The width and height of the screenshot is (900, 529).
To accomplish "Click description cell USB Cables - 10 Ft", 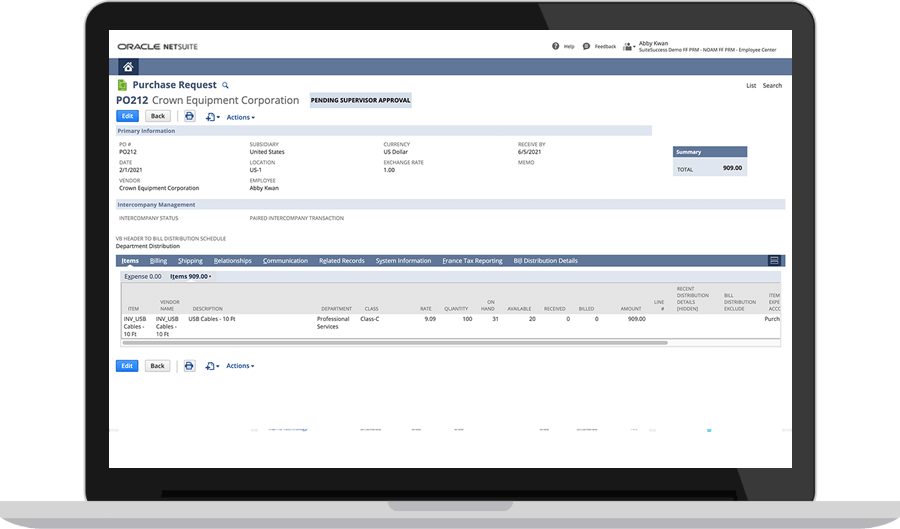I will pos(212,319).
